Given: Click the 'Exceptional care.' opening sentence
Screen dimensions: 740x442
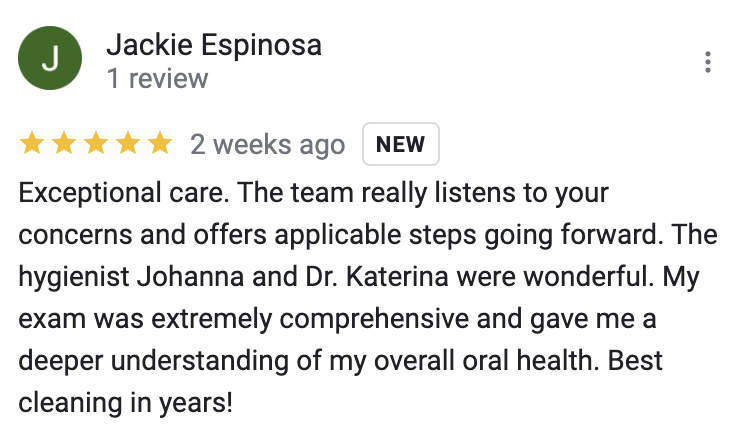Looking at the screenshot, I should [x=124, y=193].
